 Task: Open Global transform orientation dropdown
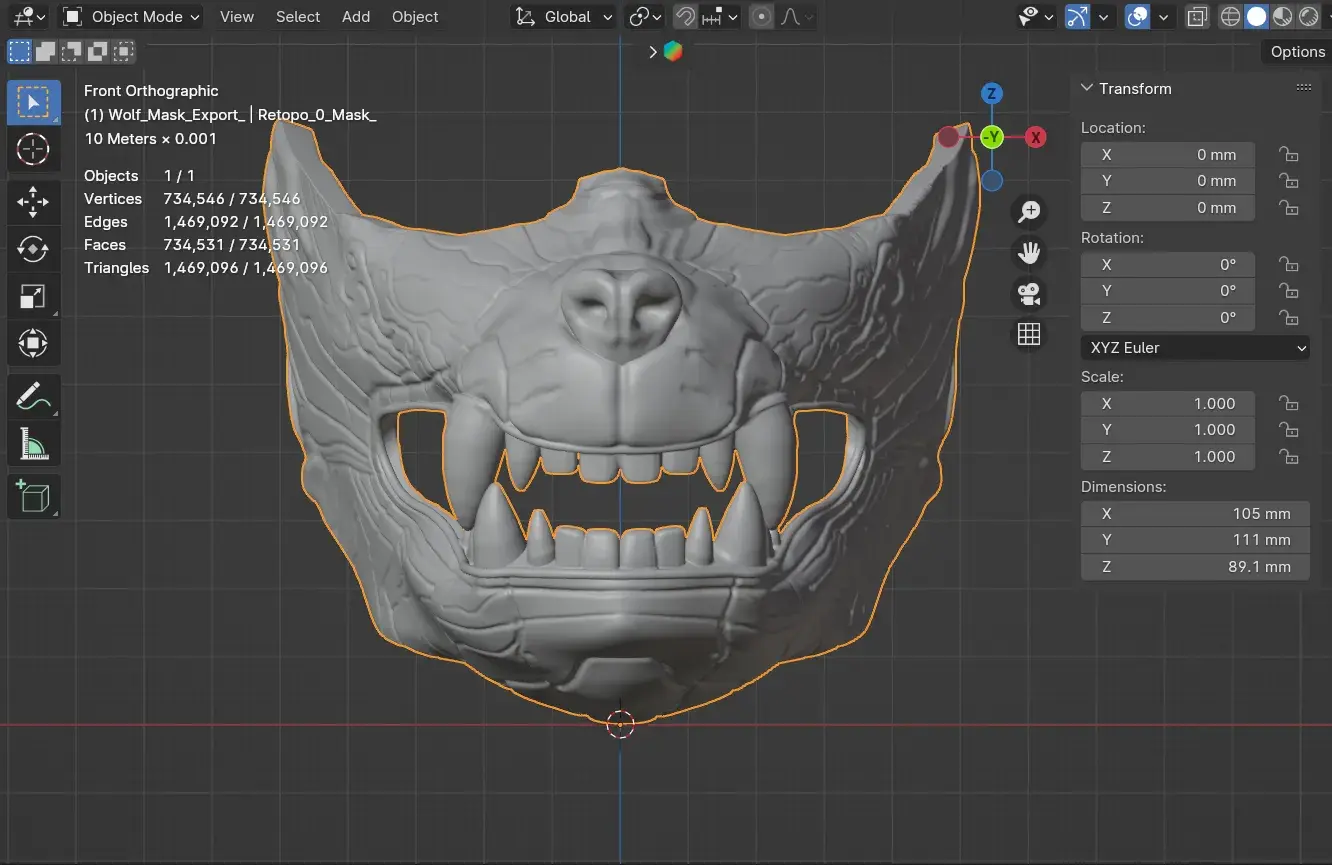tap(564, 17)
